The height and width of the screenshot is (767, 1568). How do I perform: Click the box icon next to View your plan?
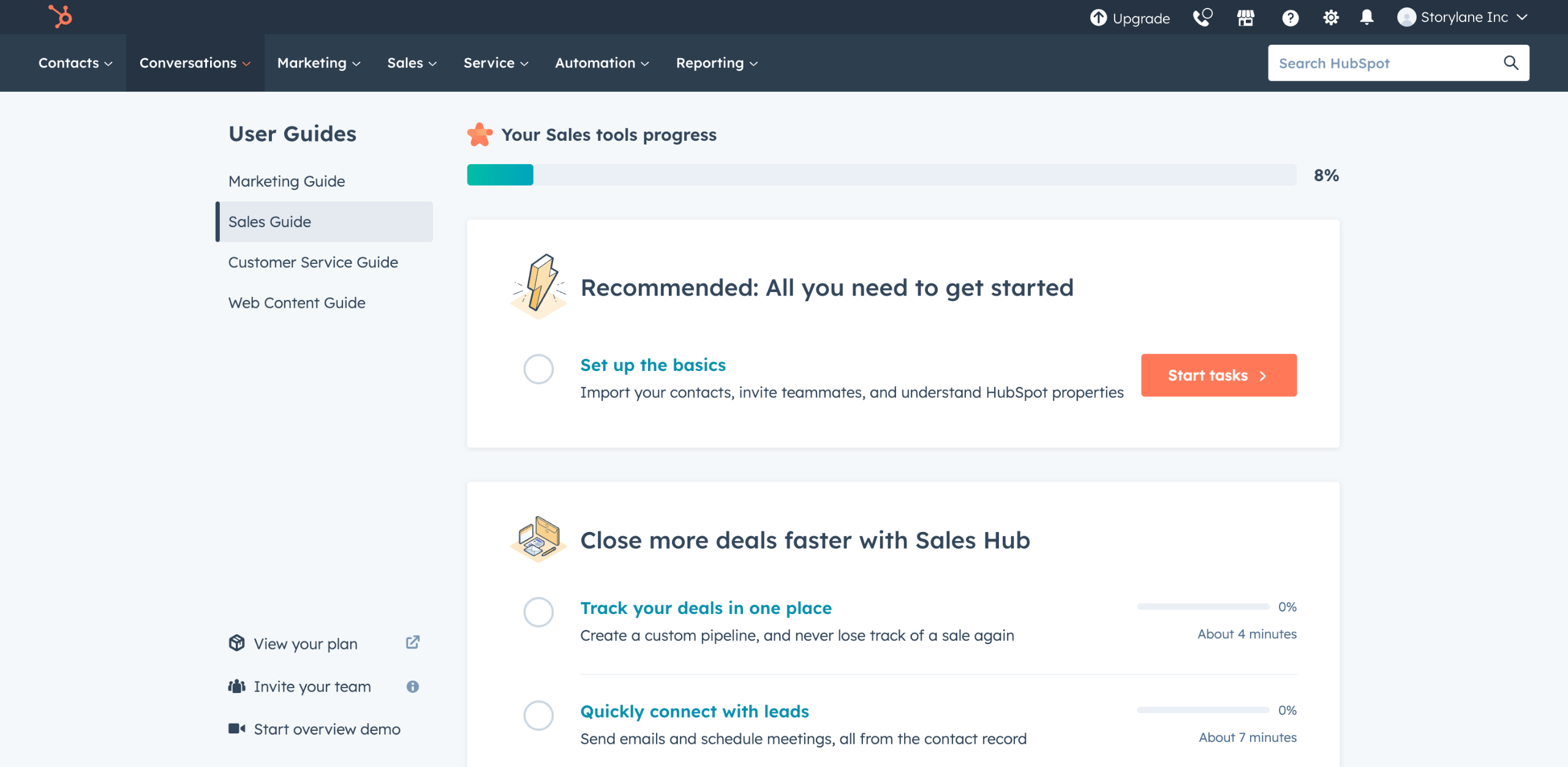(236, 643)
